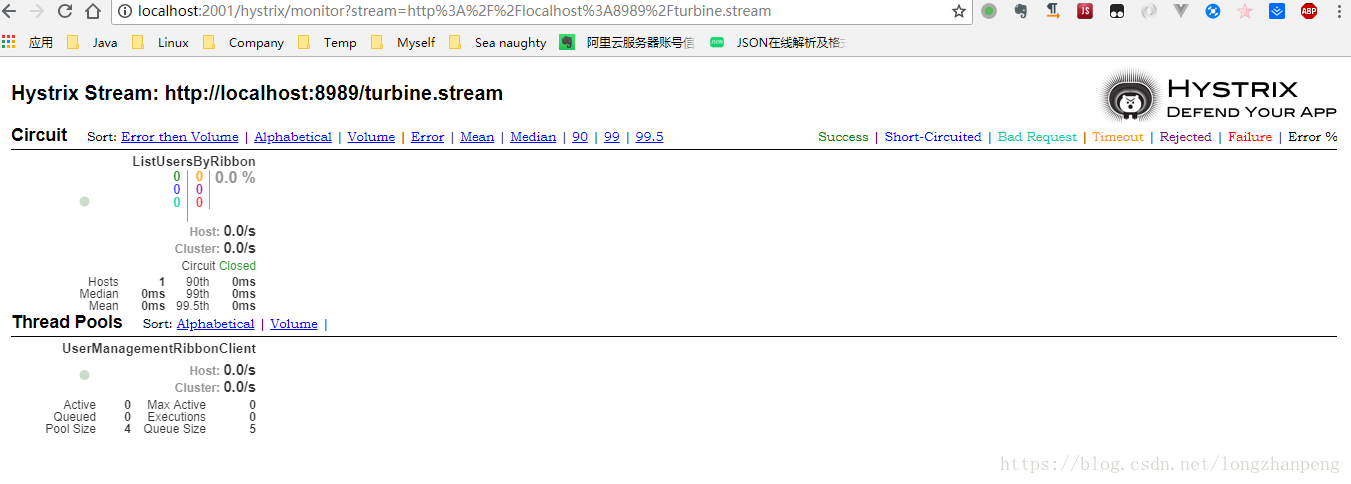The height and width of the screenshot is (484, 1351).
Task: Open the red JS extension icon
Action: click(x=1085, y=11)
